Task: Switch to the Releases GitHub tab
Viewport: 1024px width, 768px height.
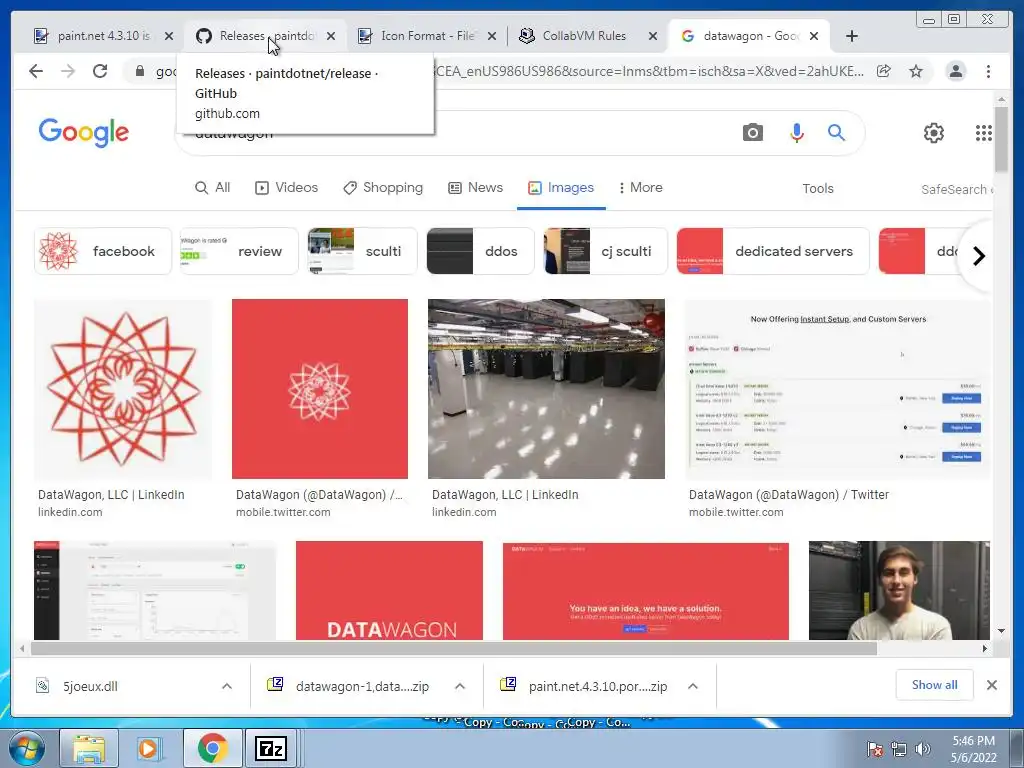Action: (258, 36)
